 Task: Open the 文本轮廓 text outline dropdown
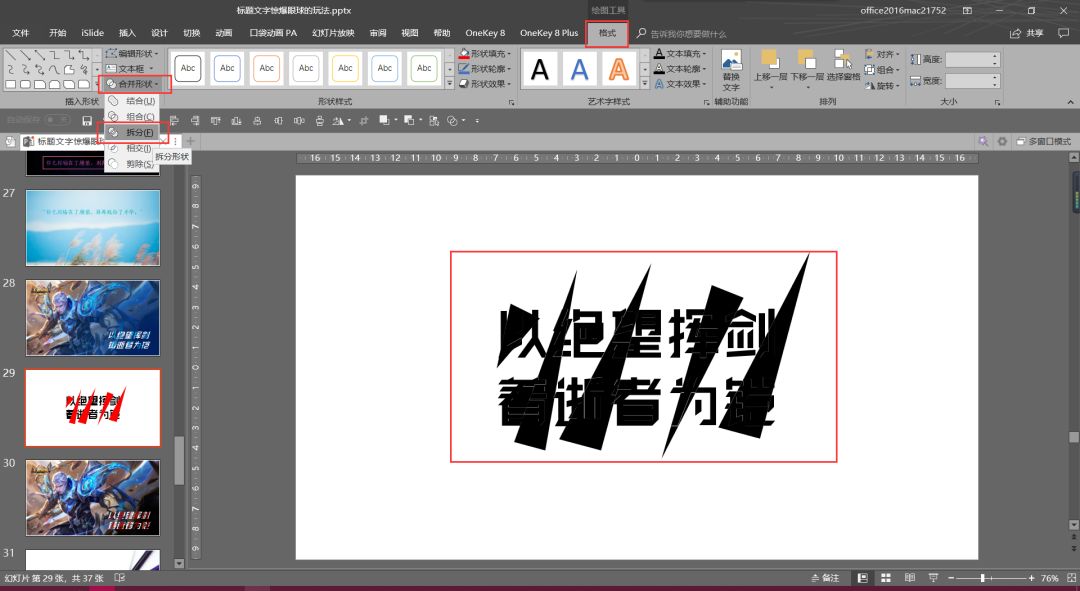tap(681, 69)
